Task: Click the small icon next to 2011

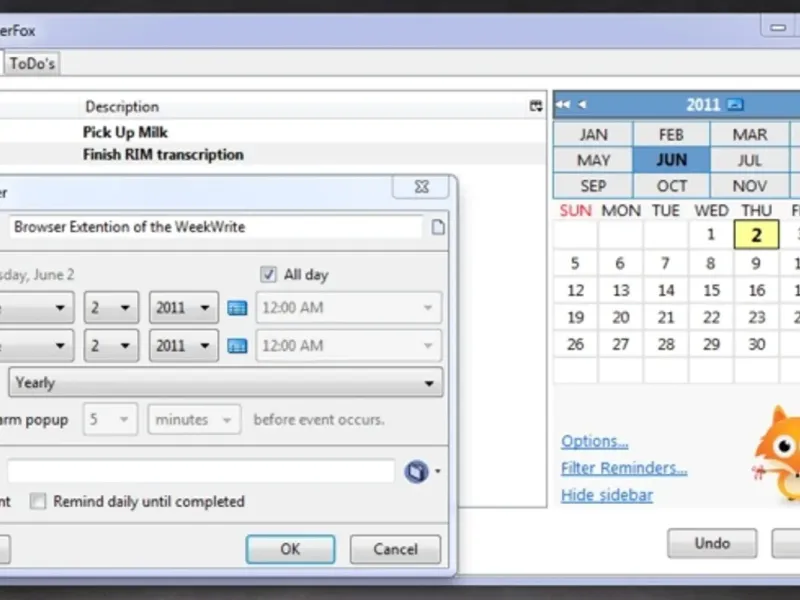Action: point(735,105)
